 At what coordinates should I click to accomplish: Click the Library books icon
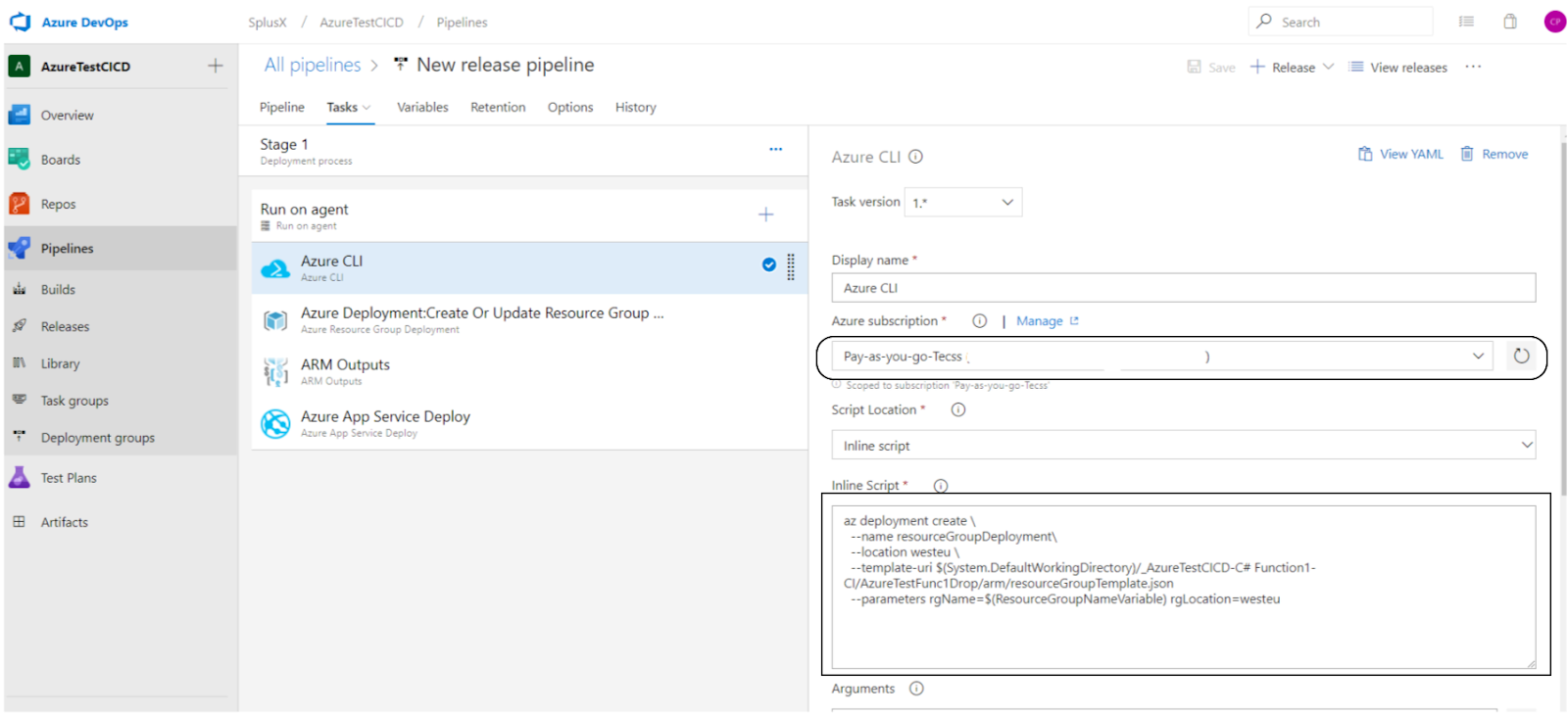pos(20,363)
